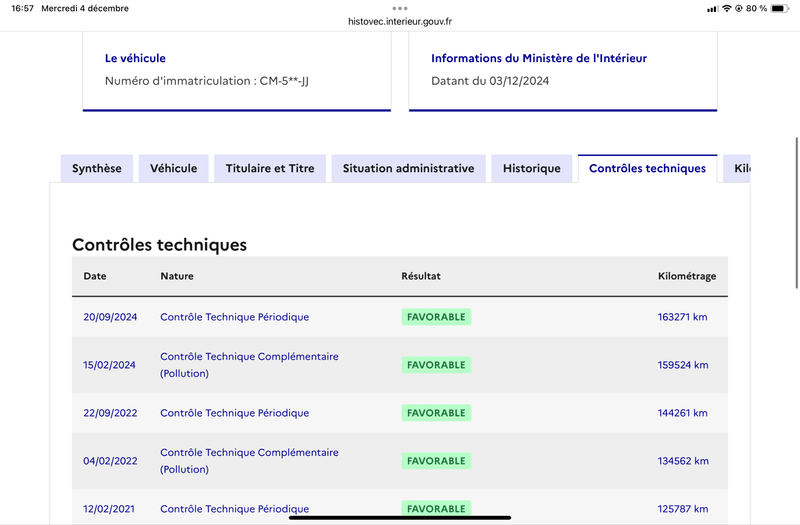Click the Kilométrage column header

687,276
